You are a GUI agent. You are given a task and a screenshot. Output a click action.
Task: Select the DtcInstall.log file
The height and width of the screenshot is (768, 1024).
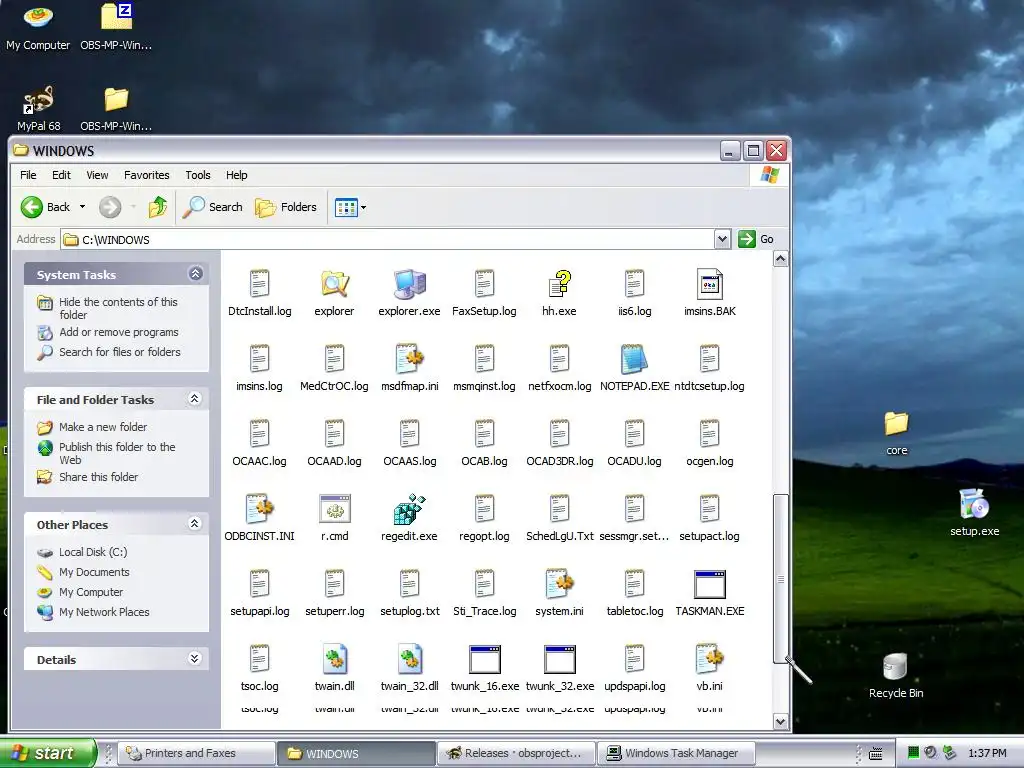pyautogui.click(x=259, y=283)
